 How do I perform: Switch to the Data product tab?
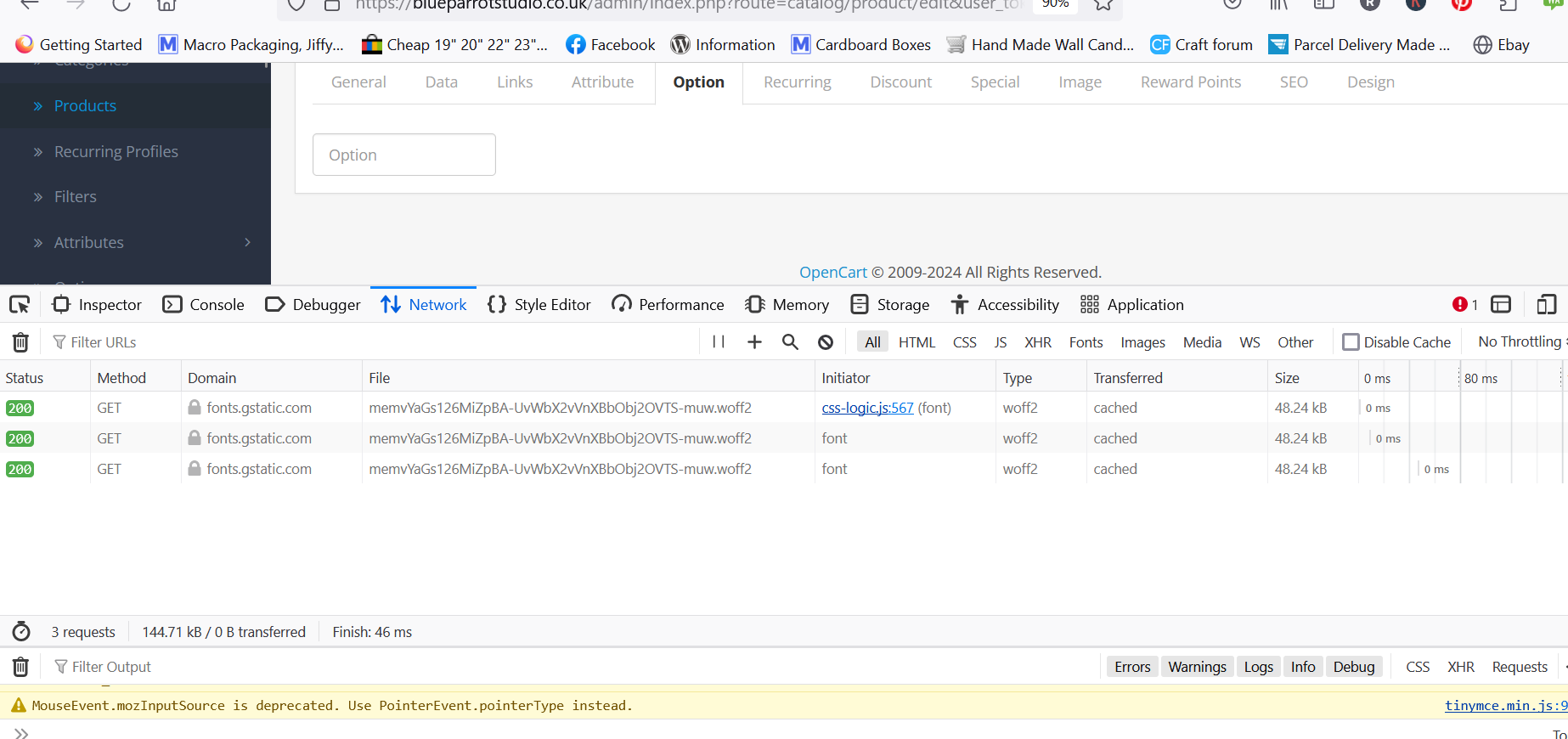(442, 82)
